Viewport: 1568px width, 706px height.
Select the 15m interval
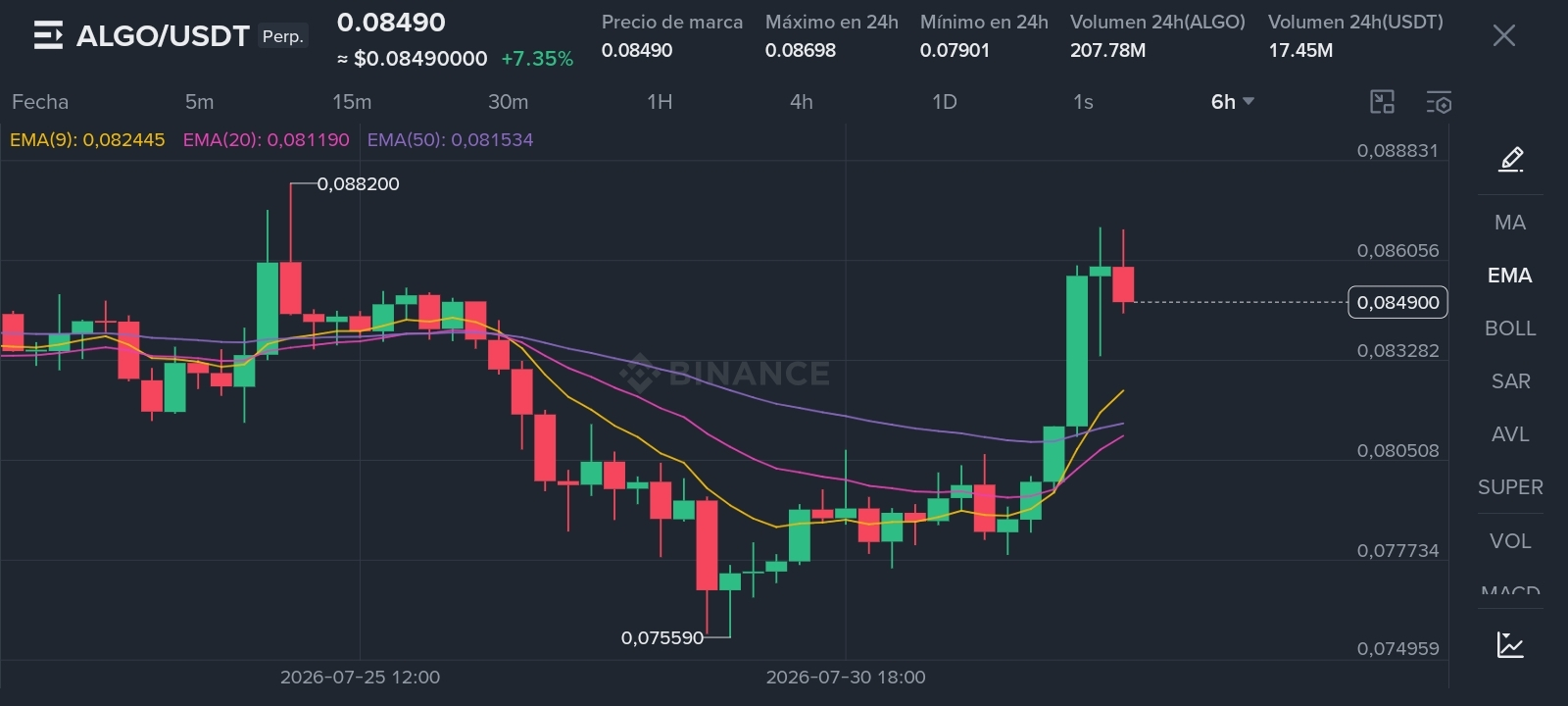pos(352,102)
